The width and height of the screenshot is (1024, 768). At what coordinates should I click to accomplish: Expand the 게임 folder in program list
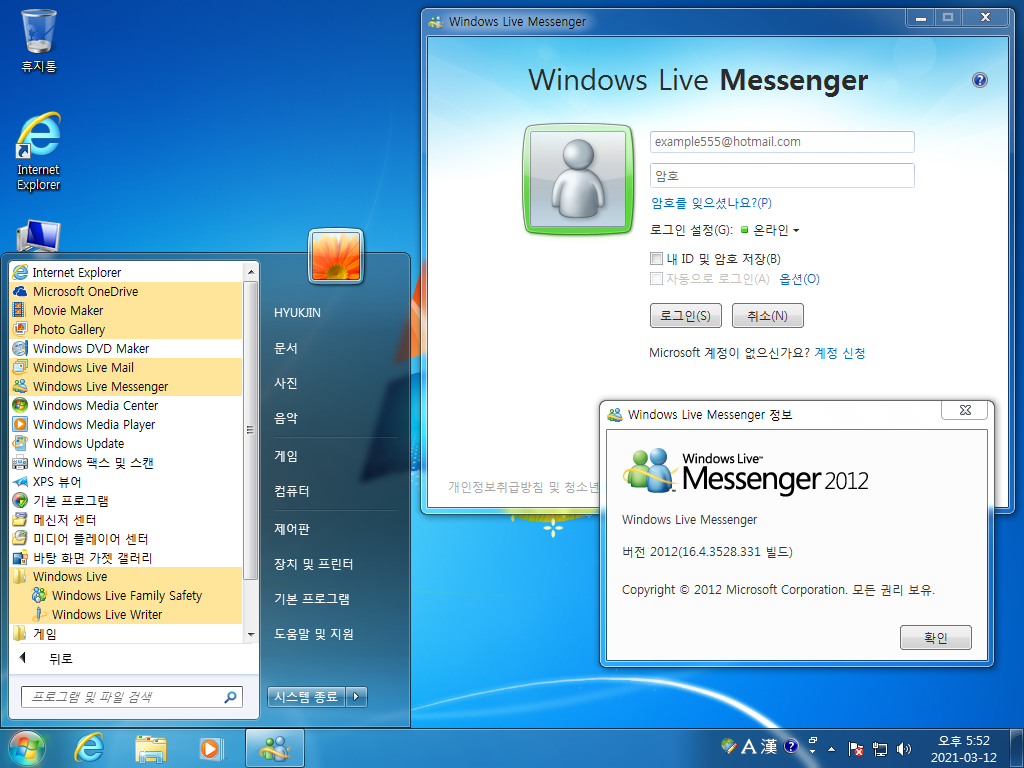127,633
